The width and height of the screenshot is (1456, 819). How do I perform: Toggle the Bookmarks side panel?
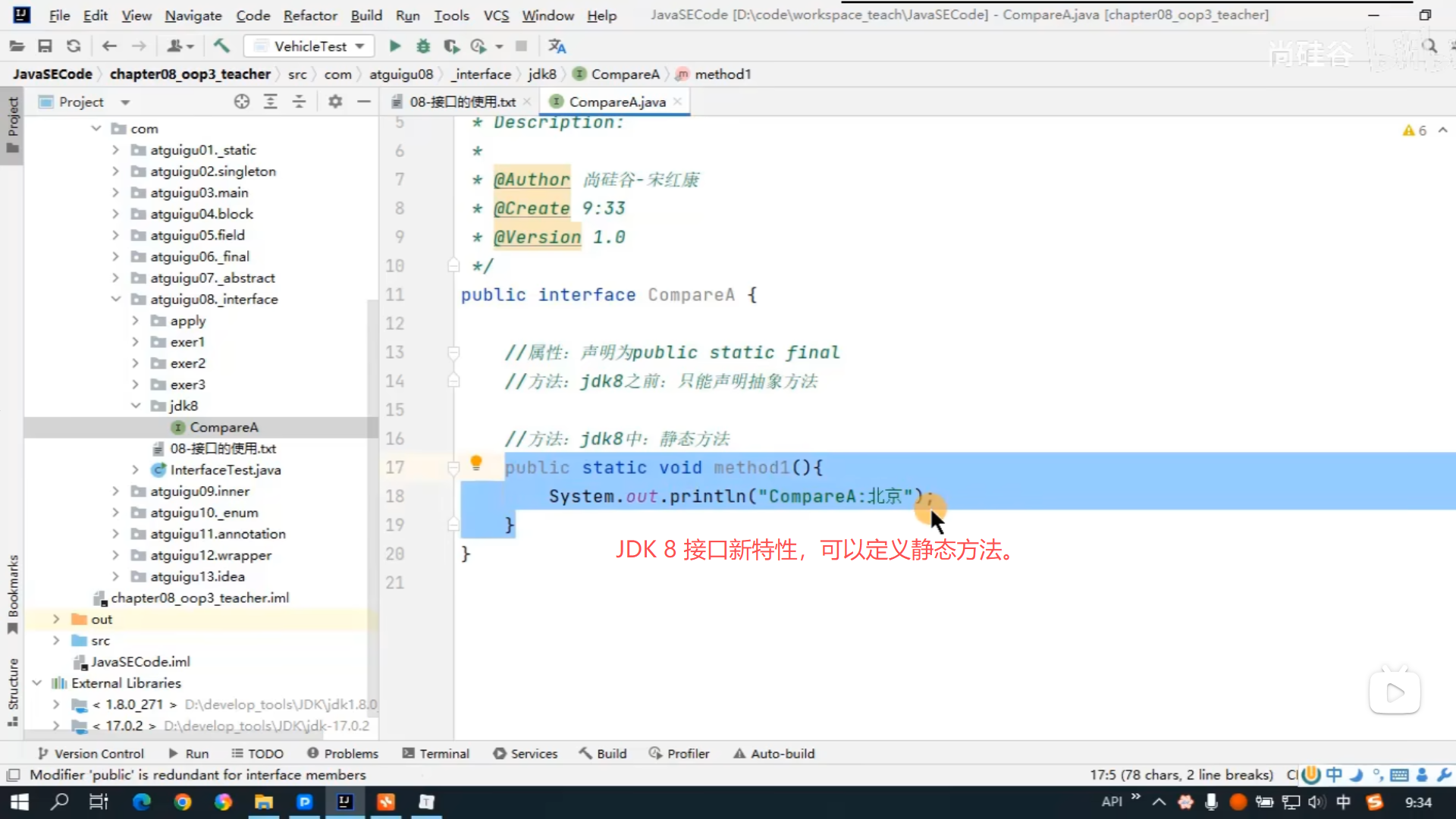pyautogui.click(x=13, y=593)
